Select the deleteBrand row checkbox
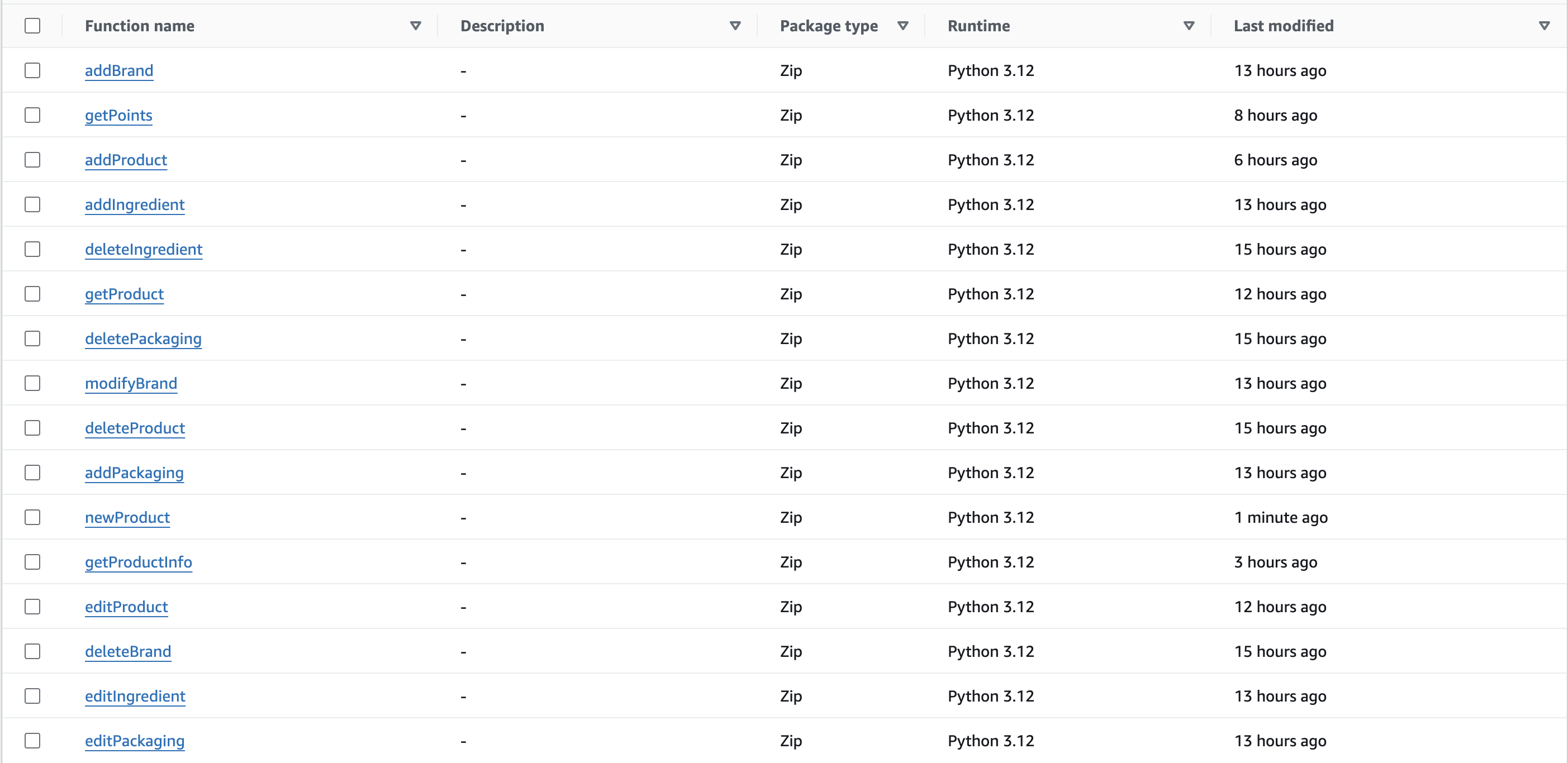The width and height of the screenshot is (1568, 763). click(x=32, y=651)
